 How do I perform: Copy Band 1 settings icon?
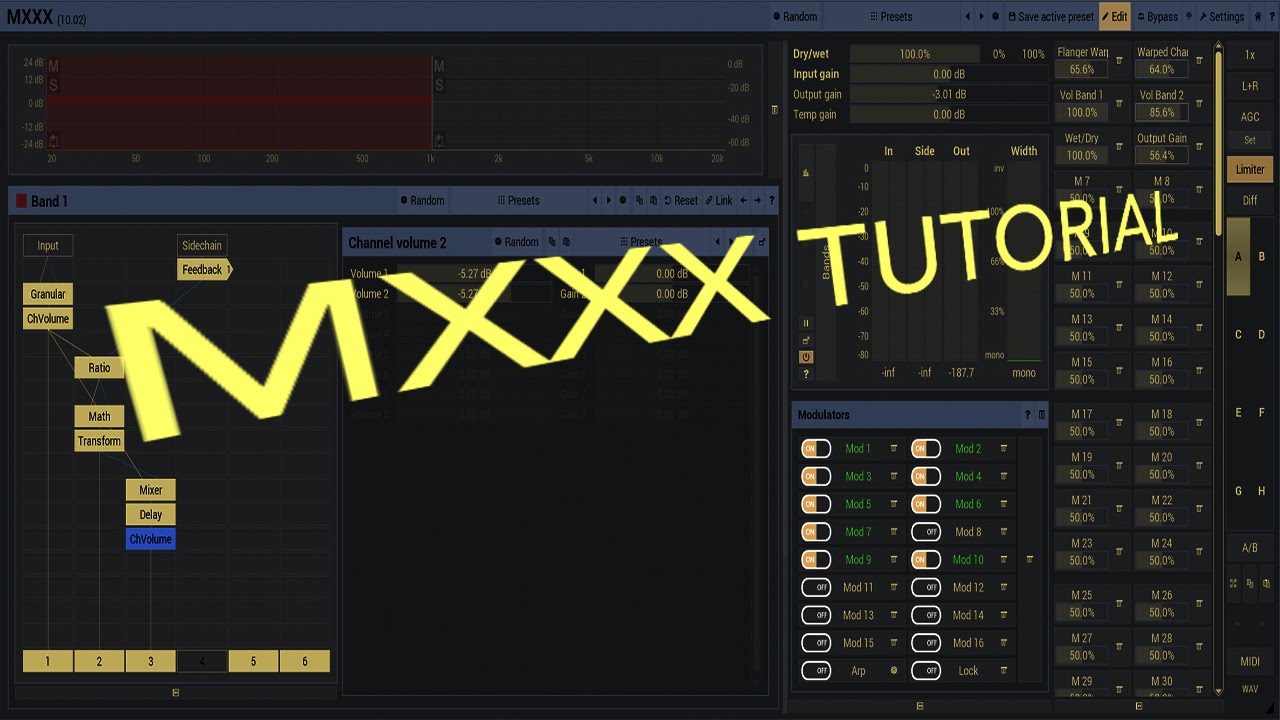point(639,200)
